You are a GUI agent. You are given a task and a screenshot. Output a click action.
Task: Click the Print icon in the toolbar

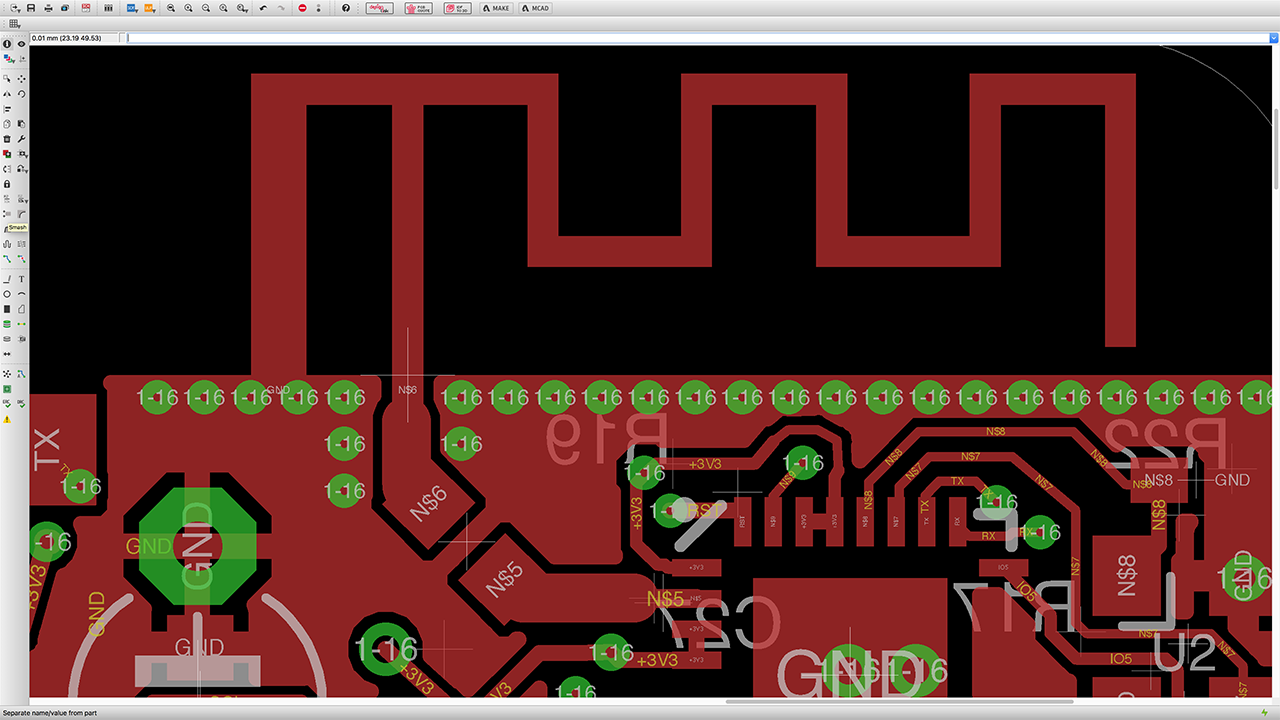48,8
